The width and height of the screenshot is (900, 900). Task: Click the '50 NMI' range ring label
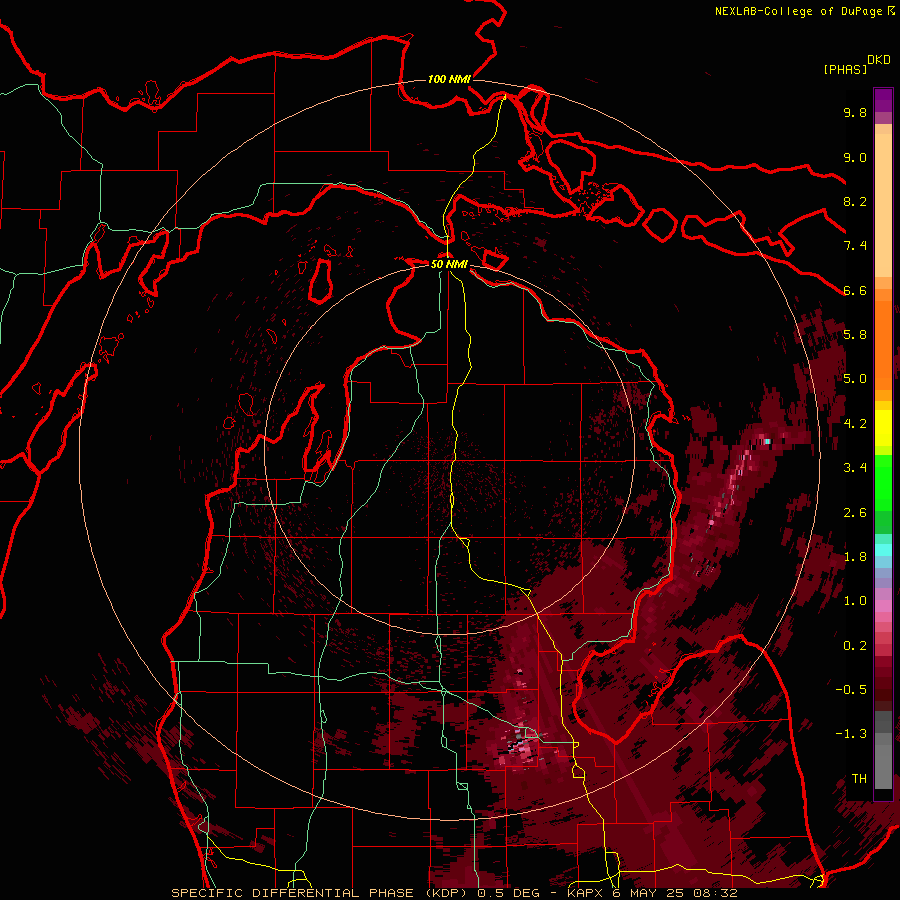click(449, 264)
